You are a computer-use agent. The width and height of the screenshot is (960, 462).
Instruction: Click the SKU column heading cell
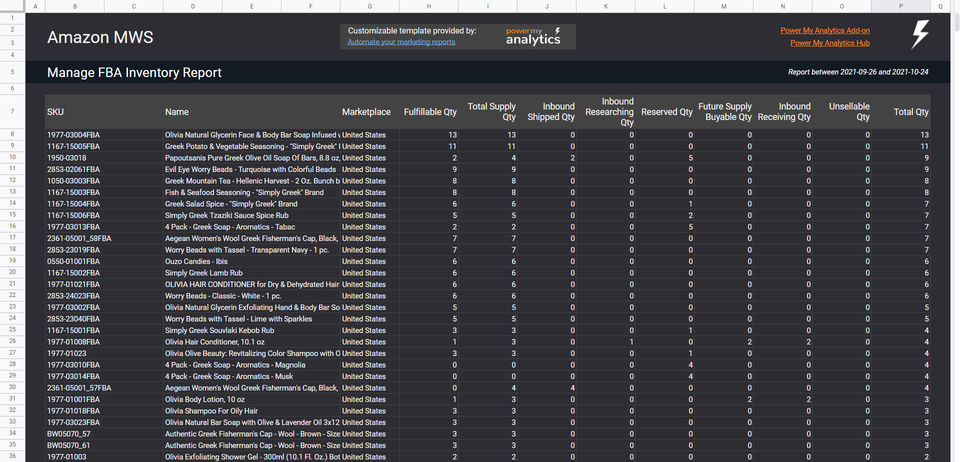tap(56, 112)
